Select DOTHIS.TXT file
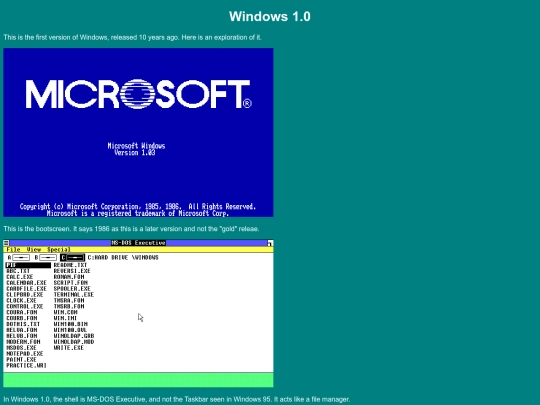This screenshot has width=540, height=405. 23,324
